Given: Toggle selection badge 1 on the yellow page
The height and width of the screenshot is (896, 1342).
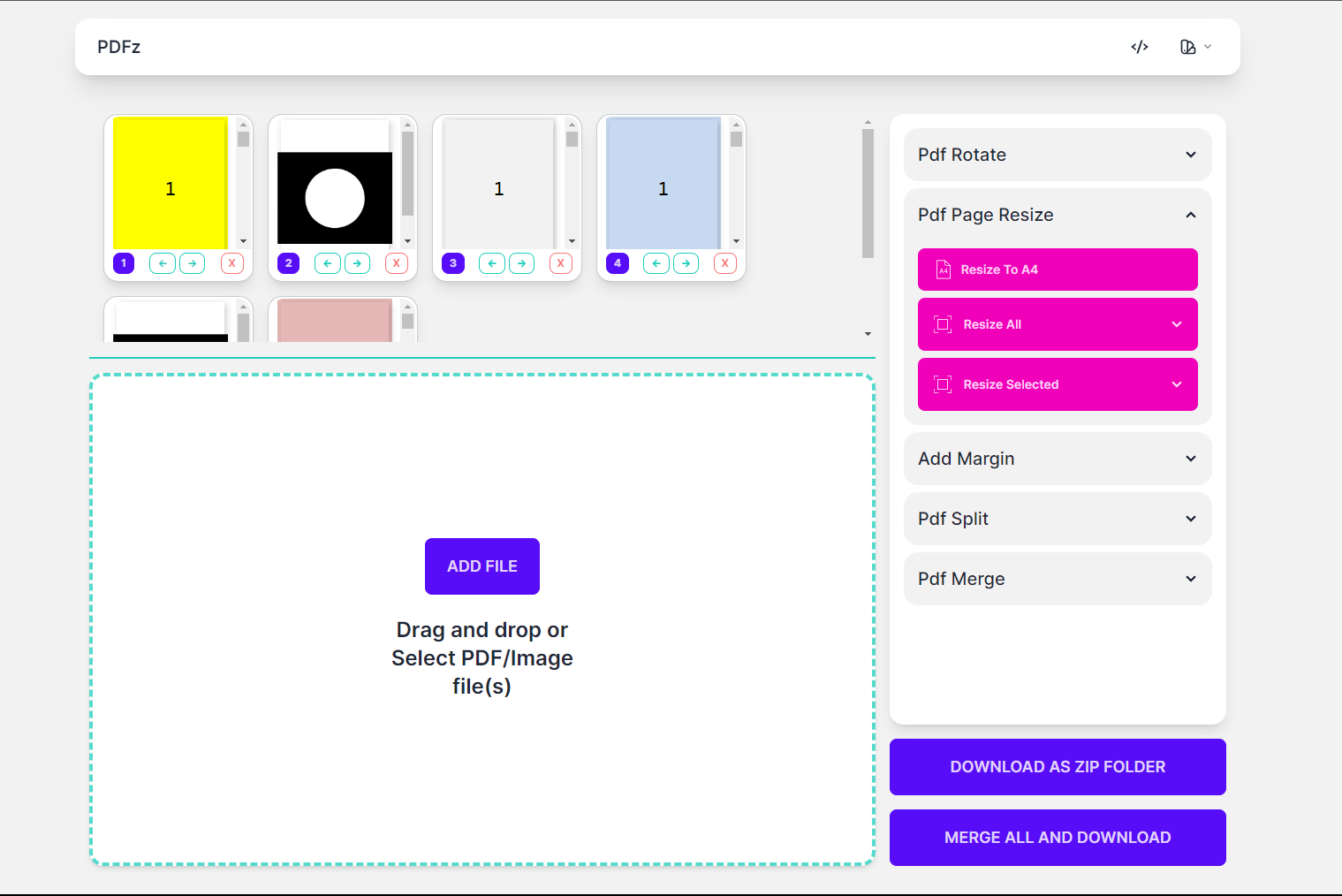Looking at the screenshot, I should pyautogui.click(x=123, y=262).
